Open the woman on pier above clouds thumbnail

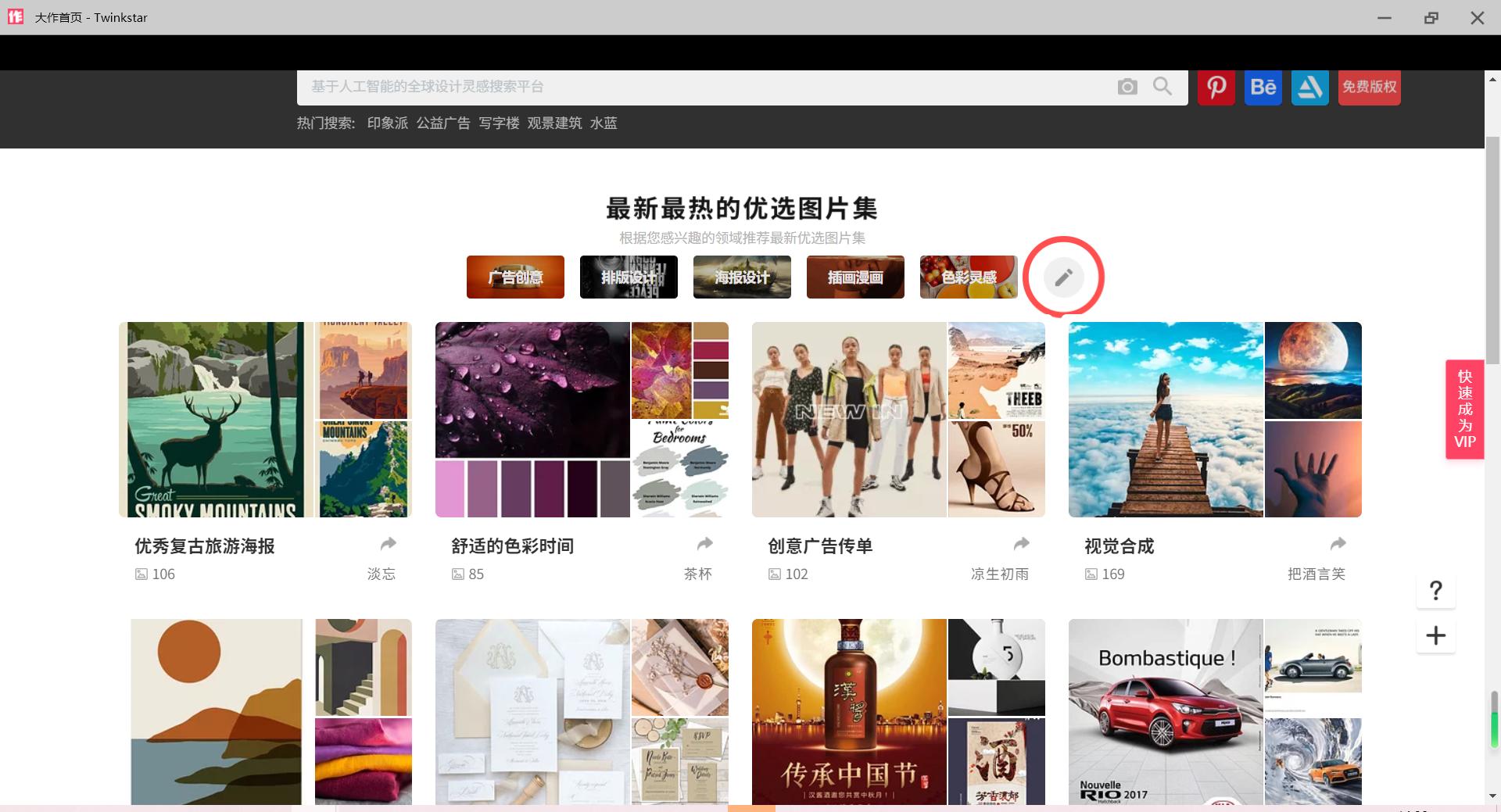[x=1166, y=420]
